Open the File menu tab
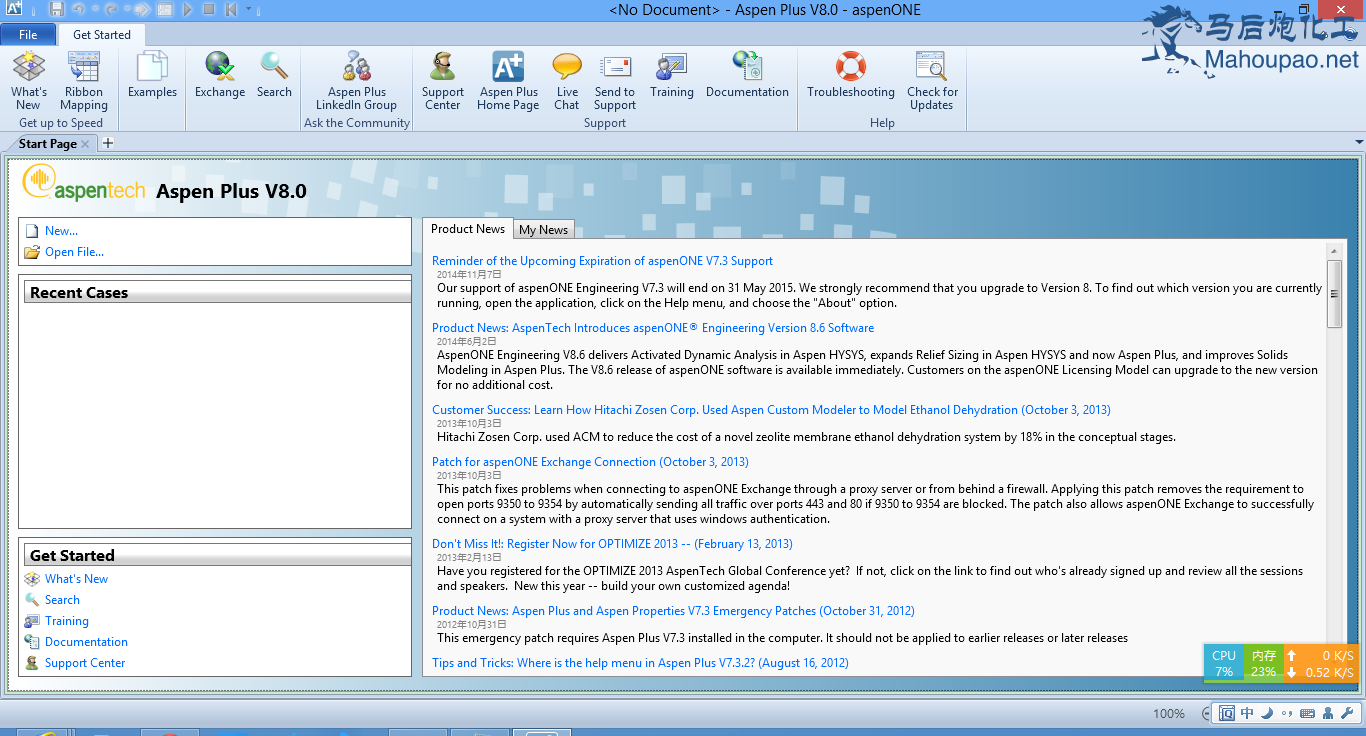 tap(28, 35)
